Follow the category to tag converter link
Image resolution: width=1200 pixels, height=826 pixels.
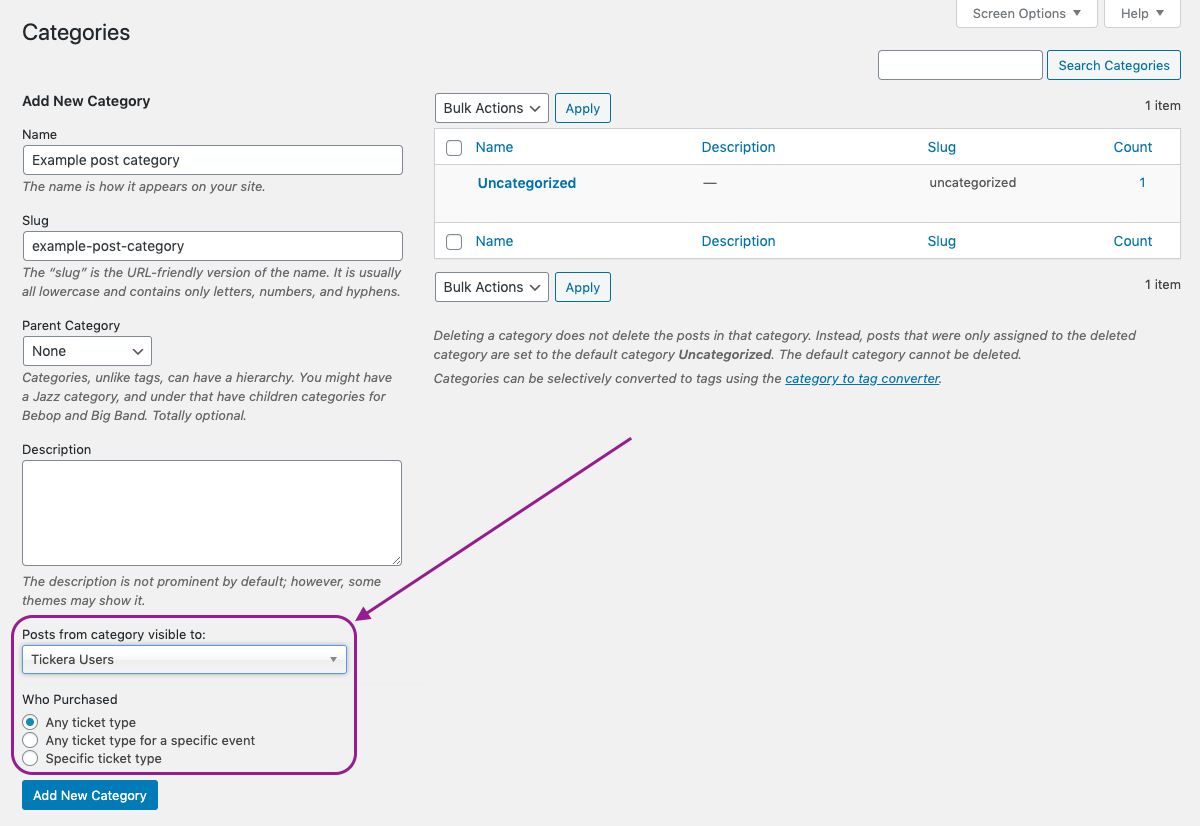click(862, 378)
